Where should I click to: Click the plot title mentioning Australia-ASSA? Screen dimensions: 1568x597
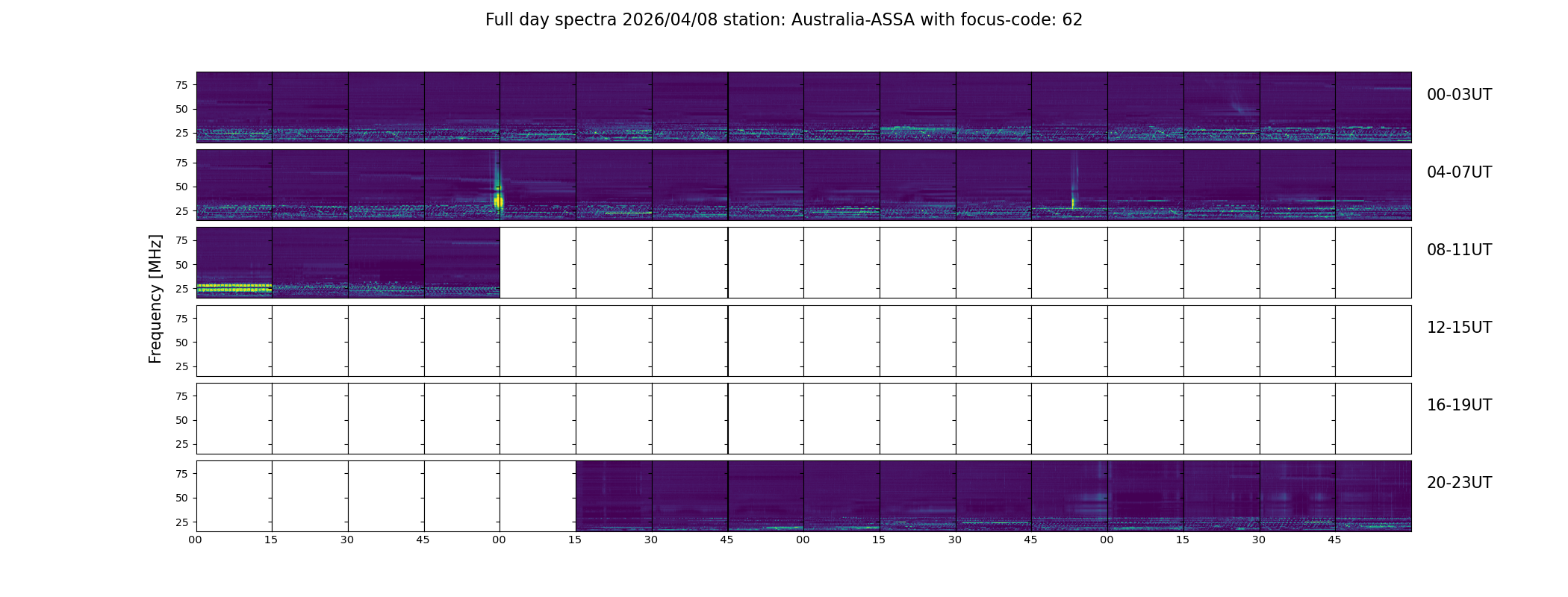[784, 20]
